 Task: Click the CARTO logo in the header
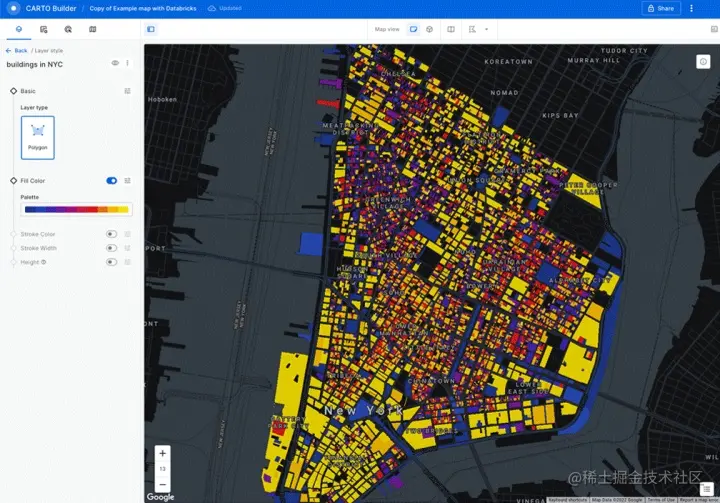[13, 8]
